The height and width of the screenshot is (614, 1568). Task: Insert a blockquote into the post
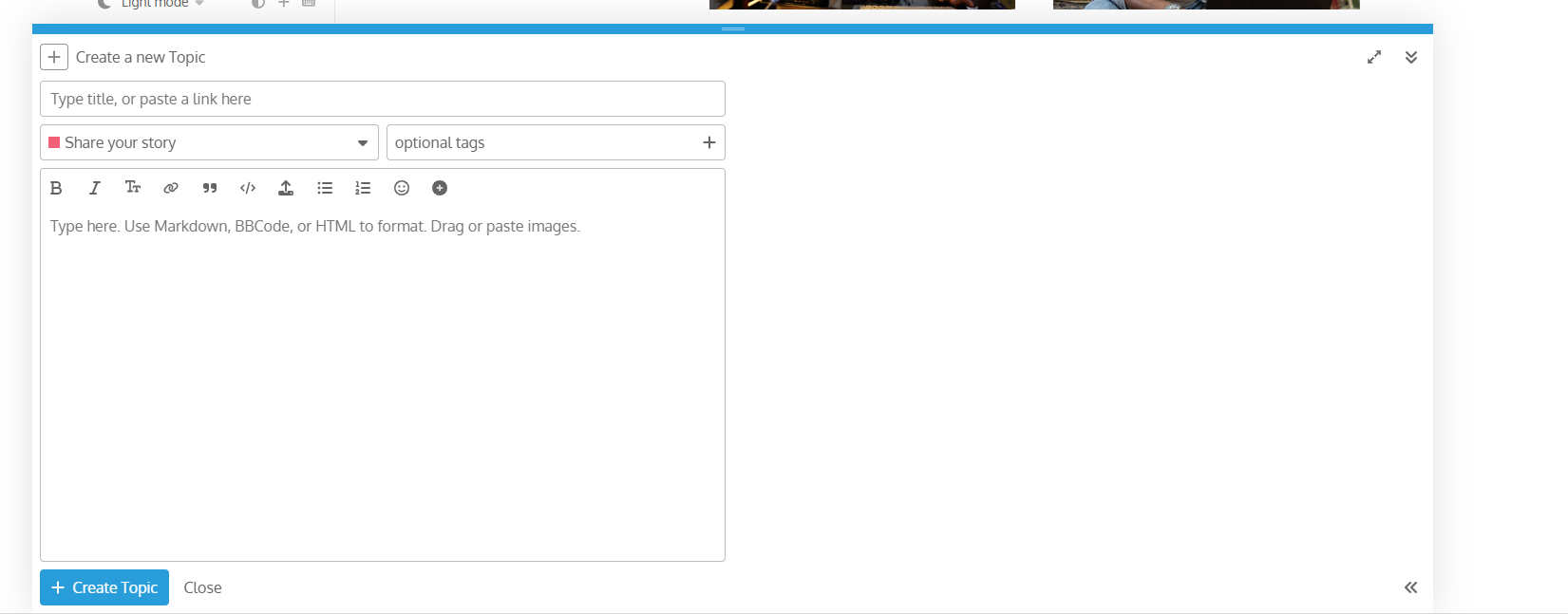pyautogui.click(x=210, y=188)
